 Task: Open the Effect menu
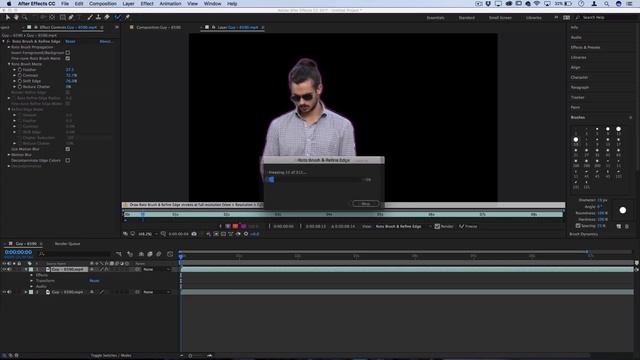coord(147,4)
